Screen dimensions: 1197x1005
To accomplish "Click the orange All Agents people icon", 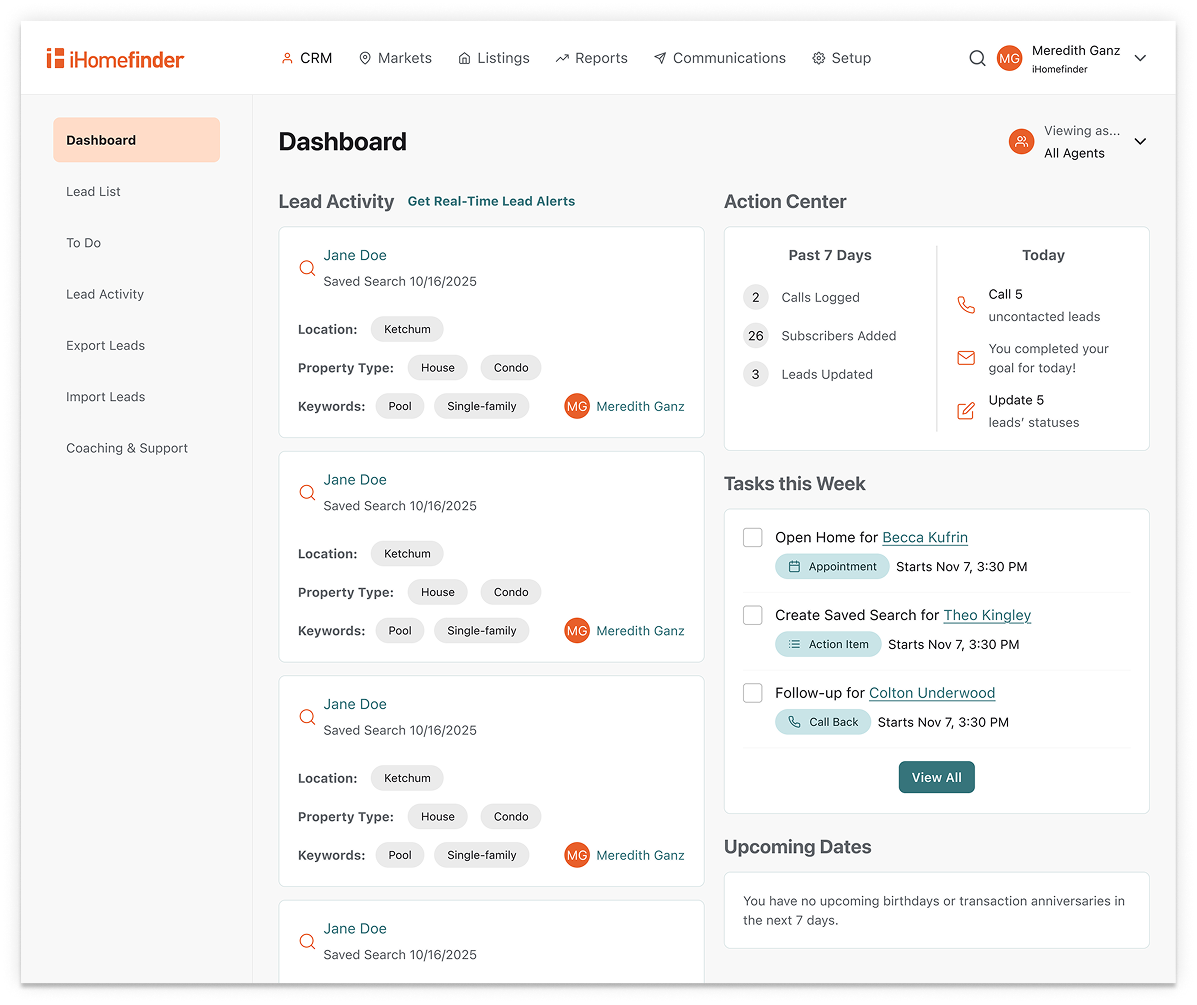I will pyautogui.click(x=1021, y=142).
